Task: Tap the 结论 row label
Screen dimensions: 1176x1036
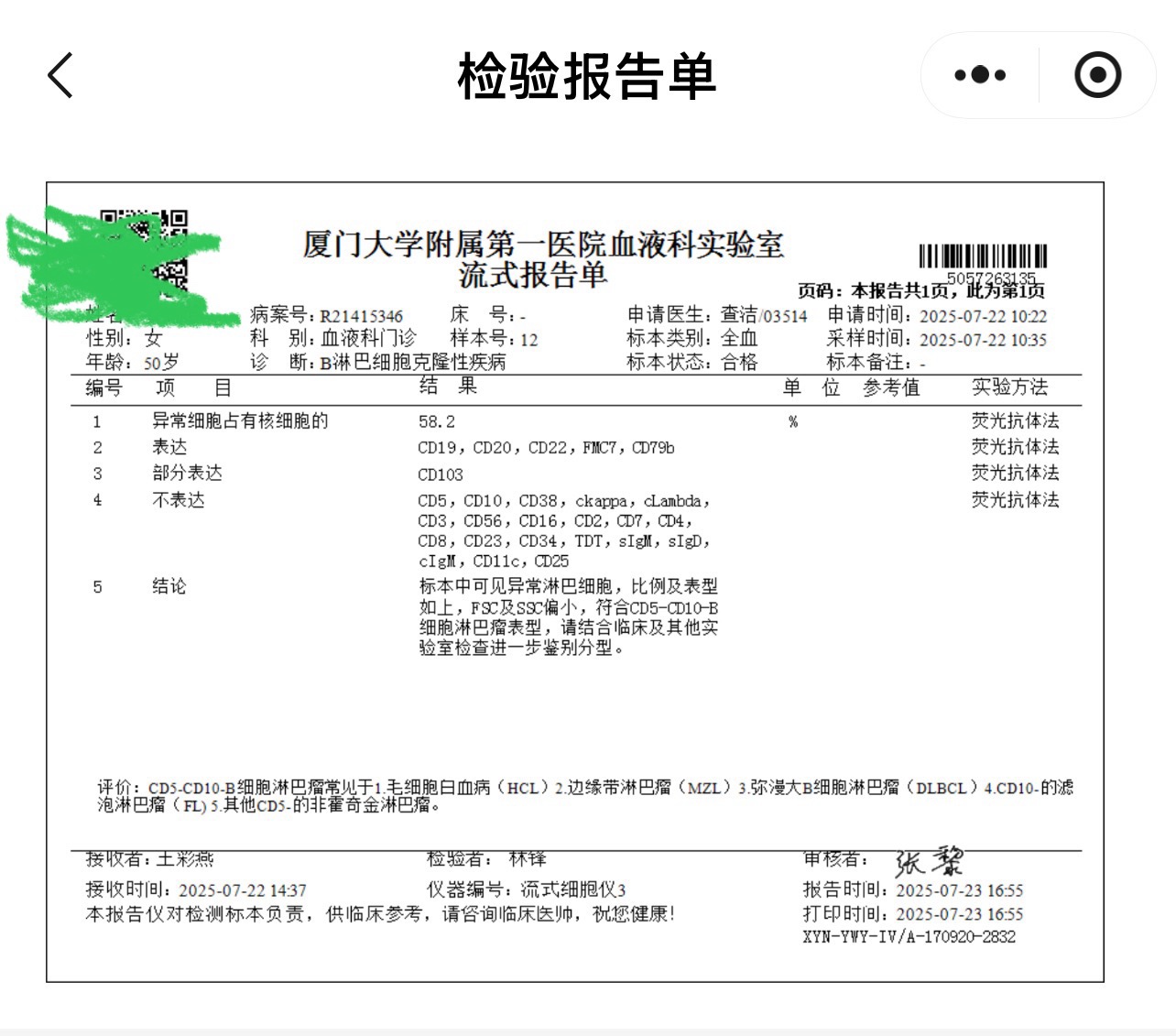Action: (x=169, y=586)
